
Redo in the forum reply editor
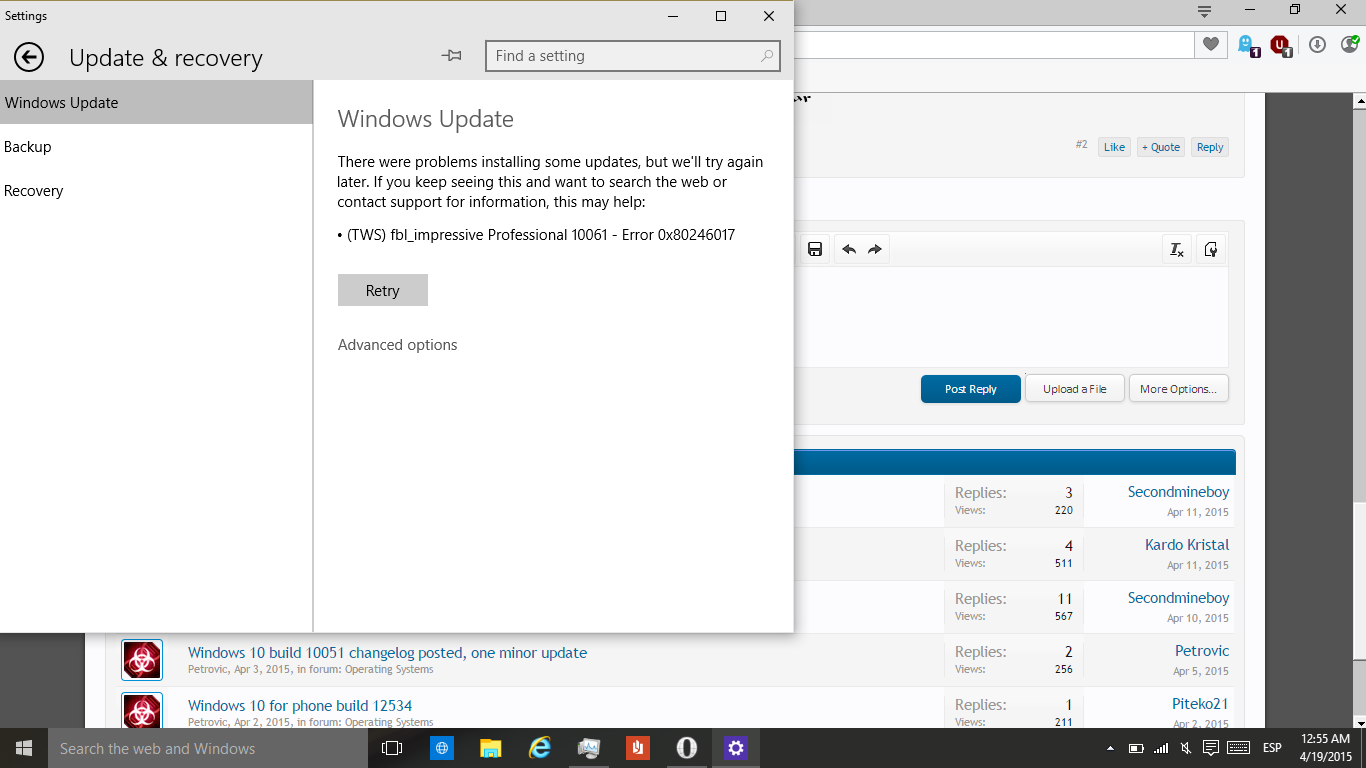coord(875,249)
